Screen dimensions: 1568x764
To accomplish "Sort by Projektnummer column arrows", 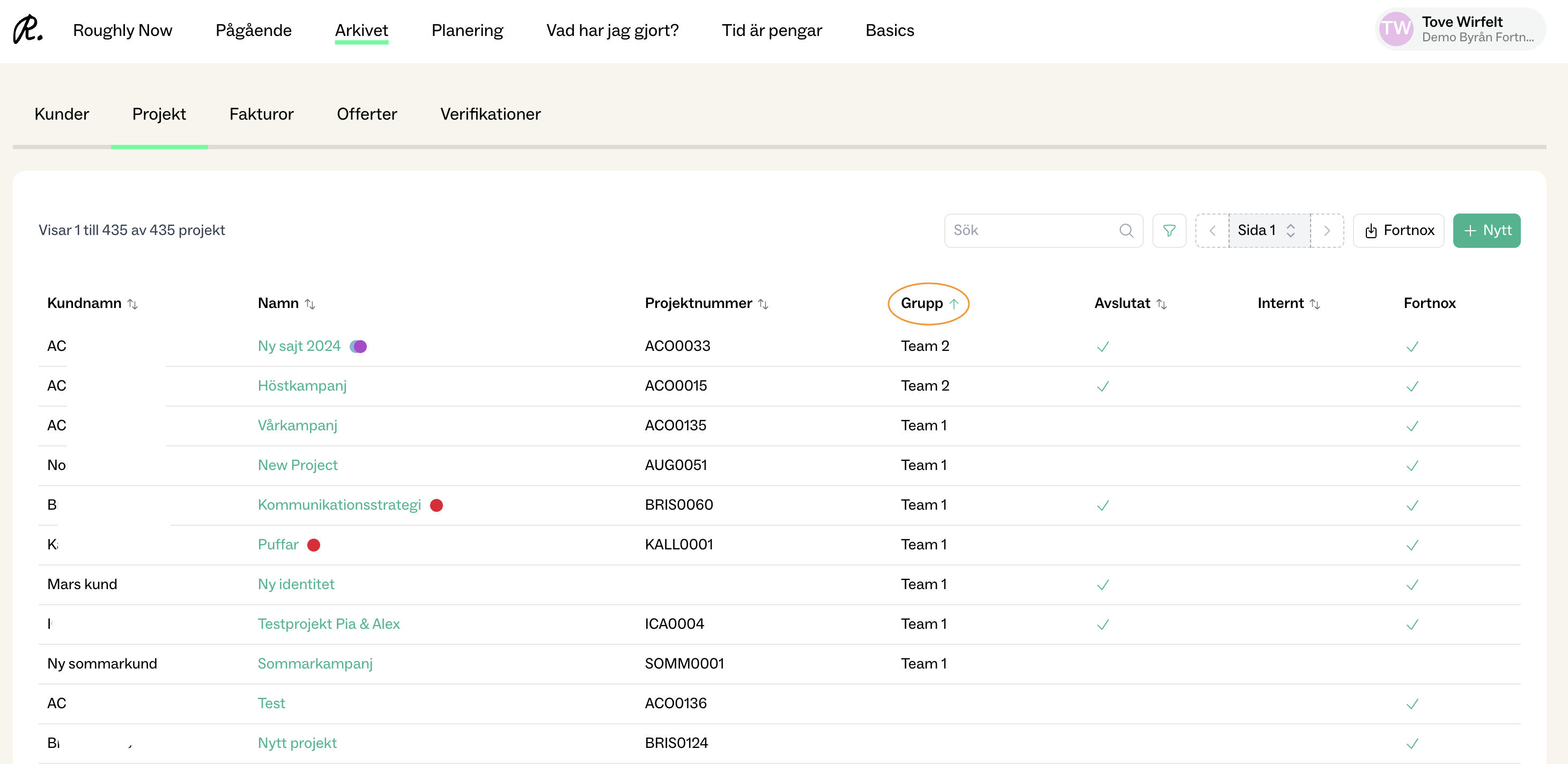I will coord(763,304).
